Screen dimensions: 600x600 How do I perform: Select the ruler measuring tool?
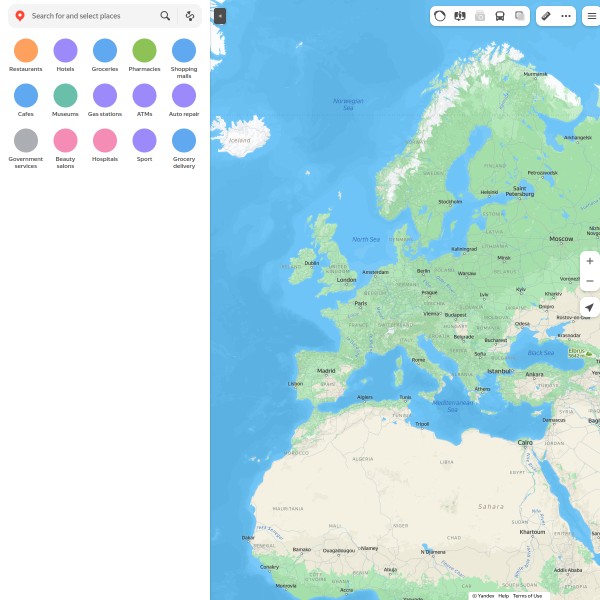[x=546, y=16]
